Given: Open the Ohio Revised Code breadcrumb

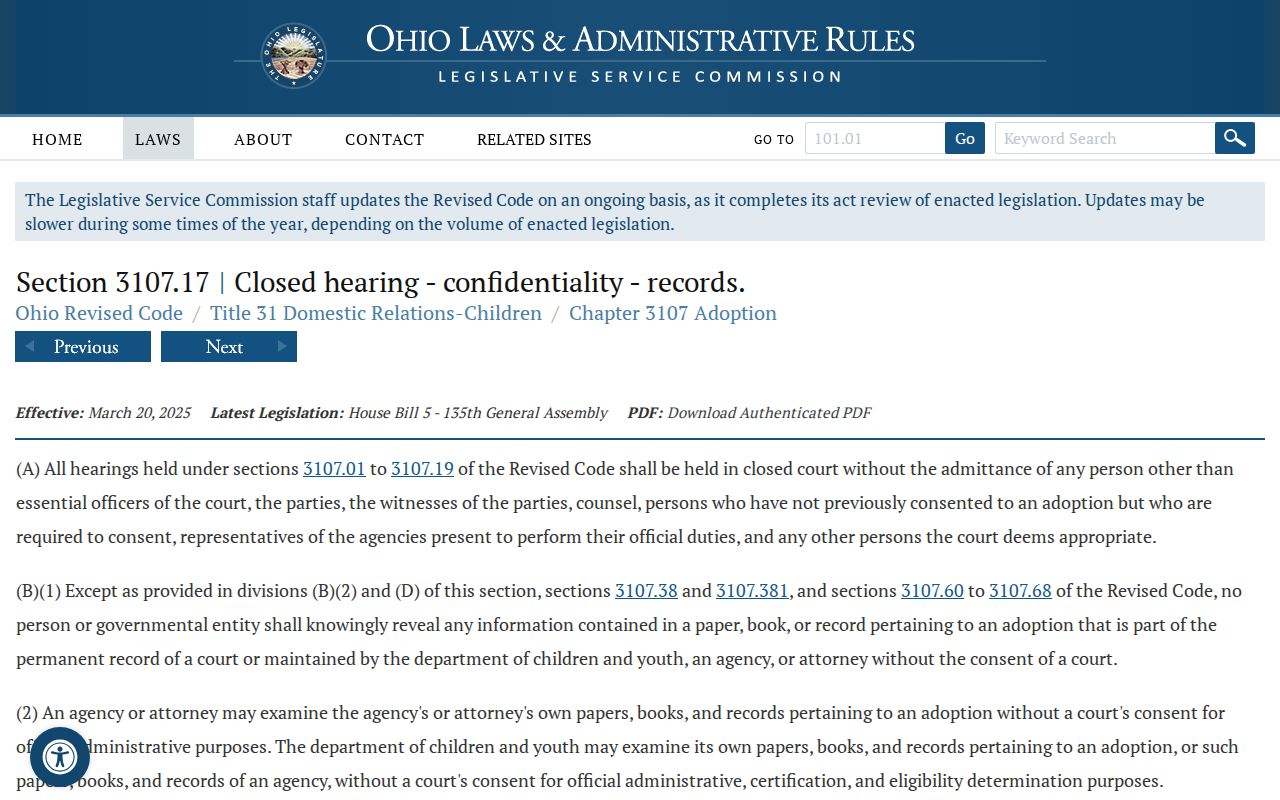Looking at the screenshot, I should click(99, 313).
